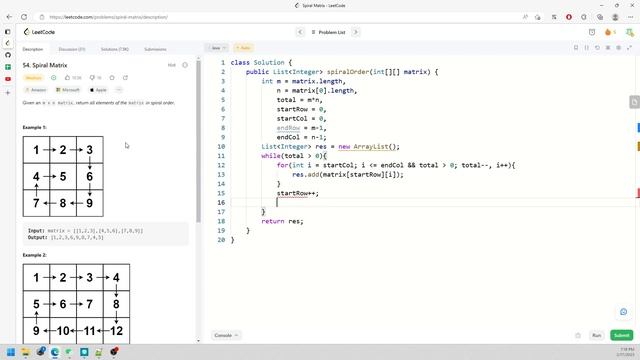Click the icon next to Hint
The image size is (640, 360).
pyautogui.click(x=185, y=65)
